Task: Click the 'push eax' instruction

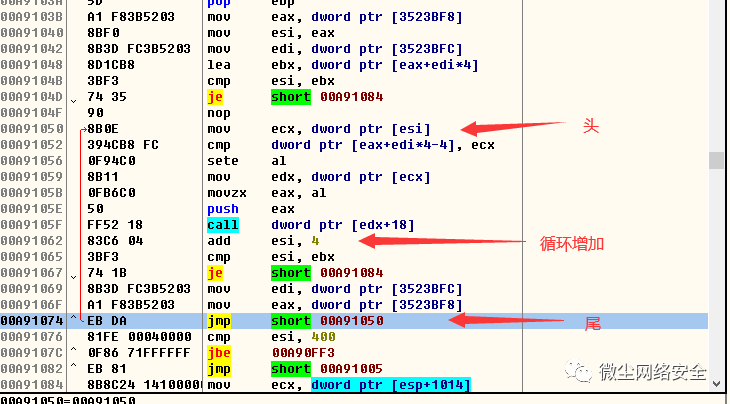Action: [x=251, y=209]
